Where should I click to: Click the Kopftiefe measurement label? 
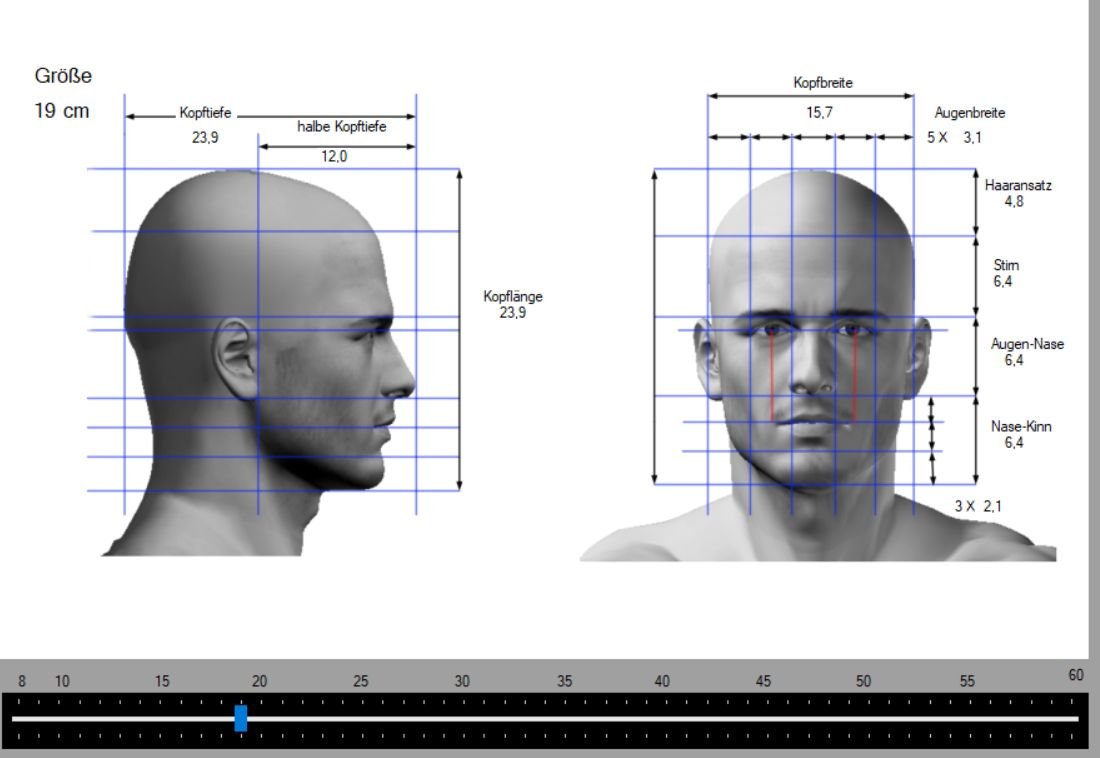(x=205, y=113)
